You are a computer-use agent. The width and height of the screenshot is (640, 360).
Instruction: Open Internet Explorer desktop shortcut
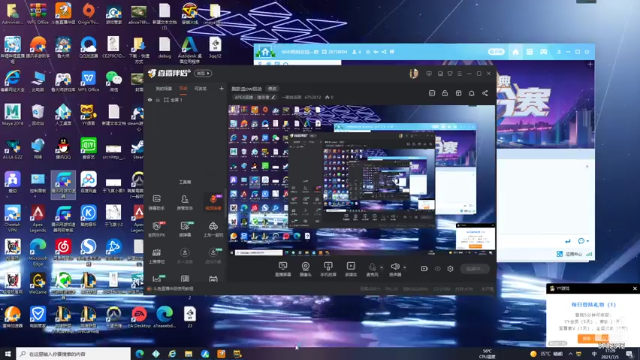[12, 80]
